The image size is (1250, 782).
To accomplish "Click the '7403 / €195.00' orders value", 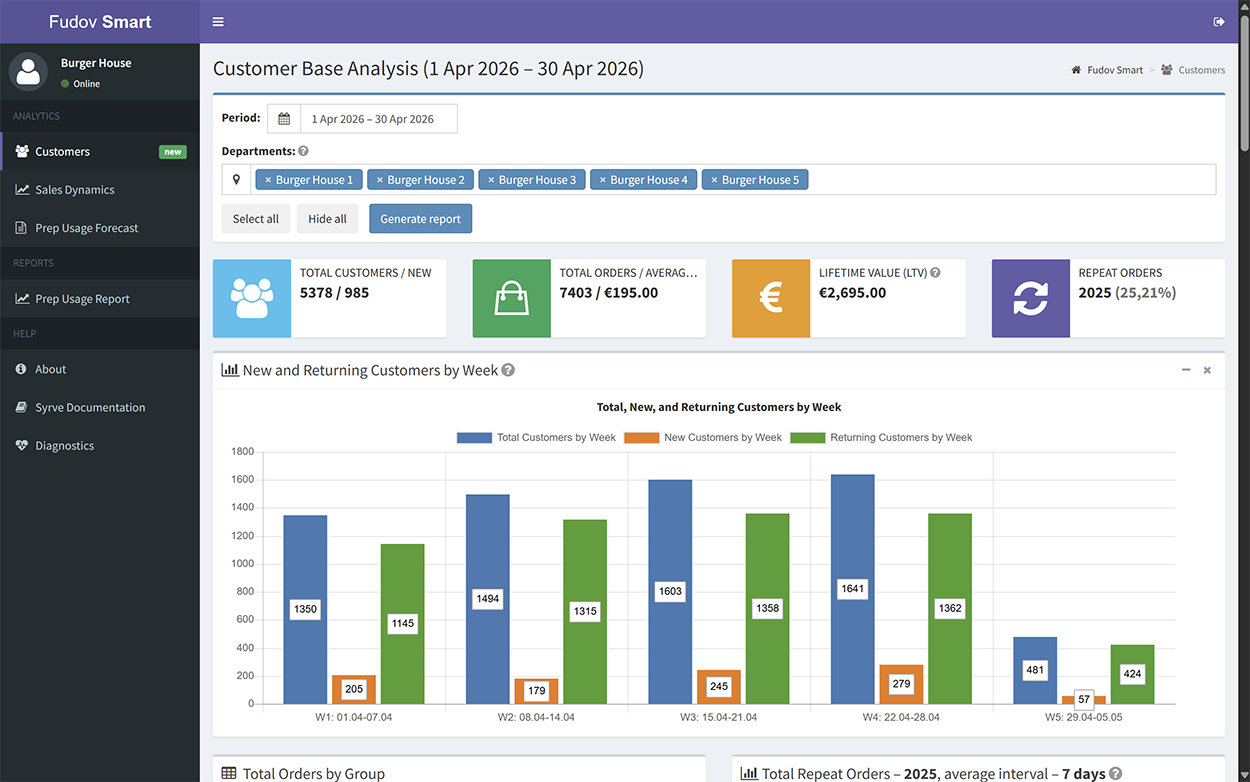I will [609, 293].
